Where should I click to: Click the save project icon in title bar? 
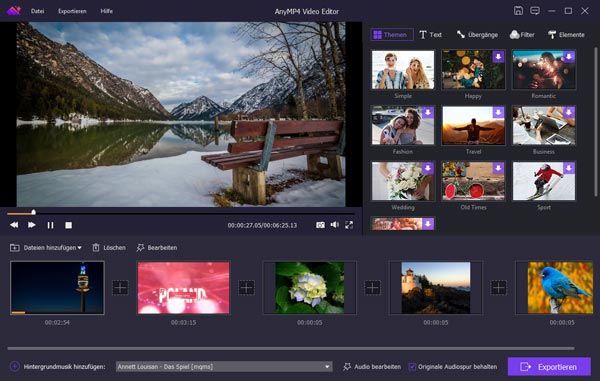(518, 11)
